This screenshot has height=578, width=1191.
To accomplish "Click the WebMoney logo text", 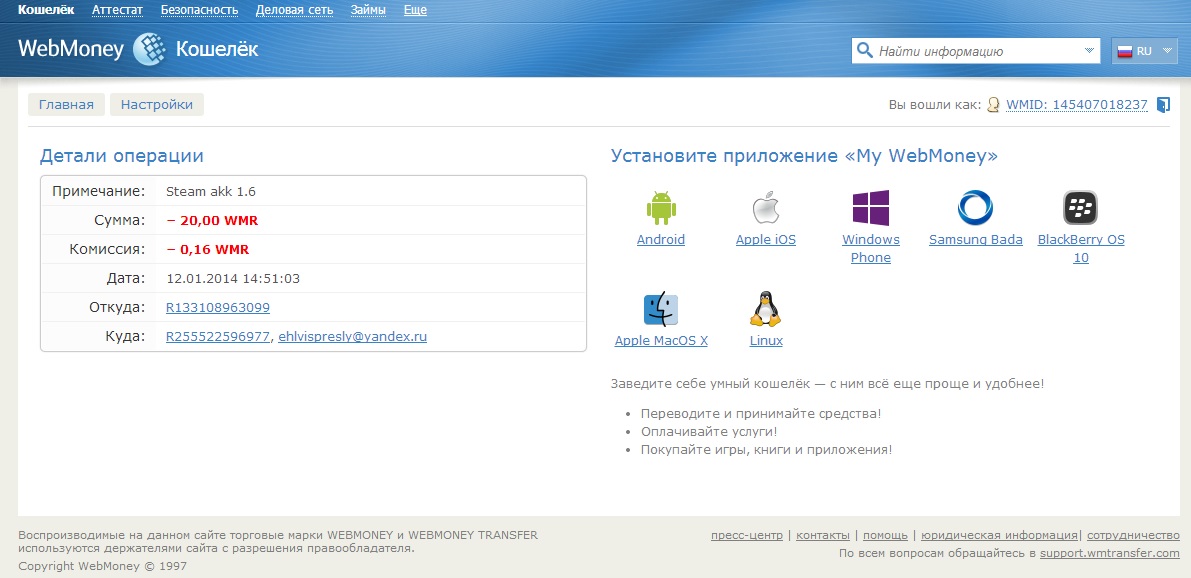I will coord(70,49).
